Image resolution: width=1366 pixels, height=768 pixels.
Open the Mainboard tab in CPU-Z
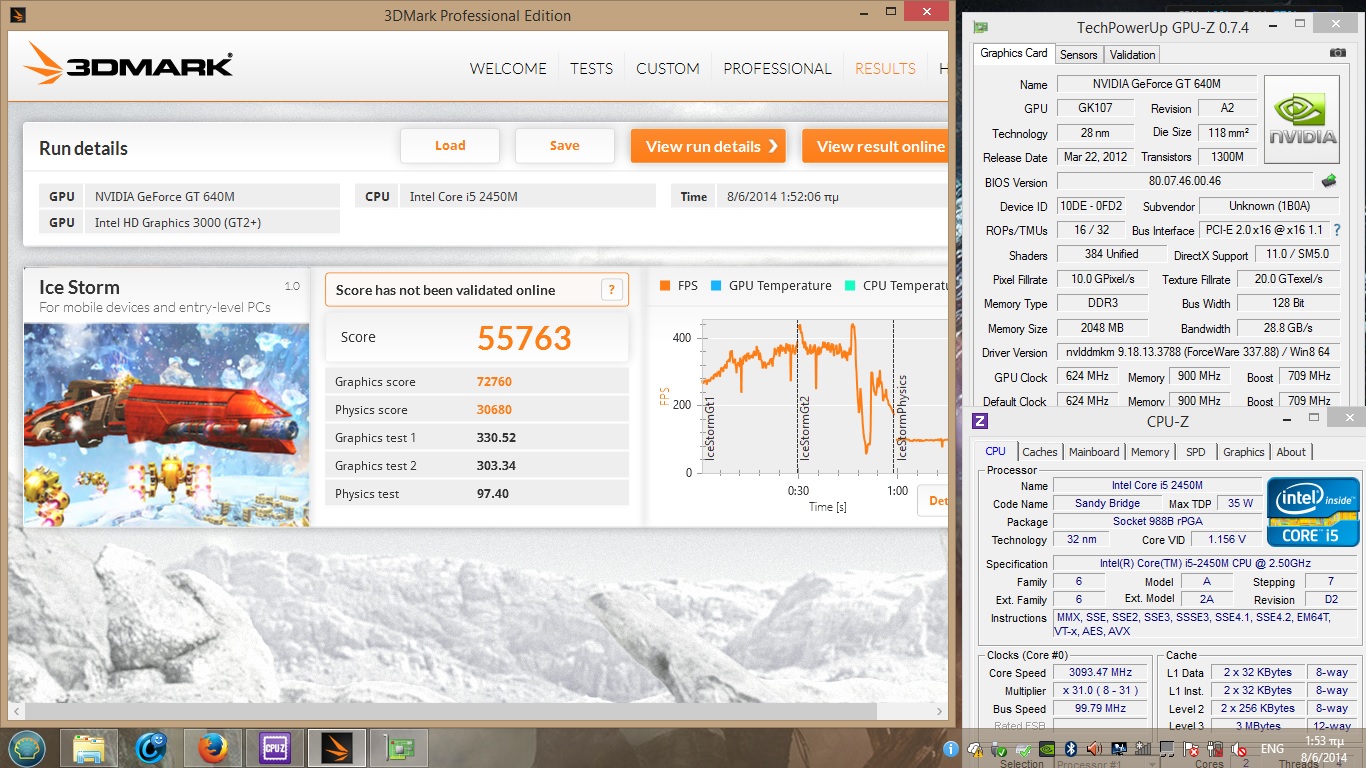click(1094, 452)
